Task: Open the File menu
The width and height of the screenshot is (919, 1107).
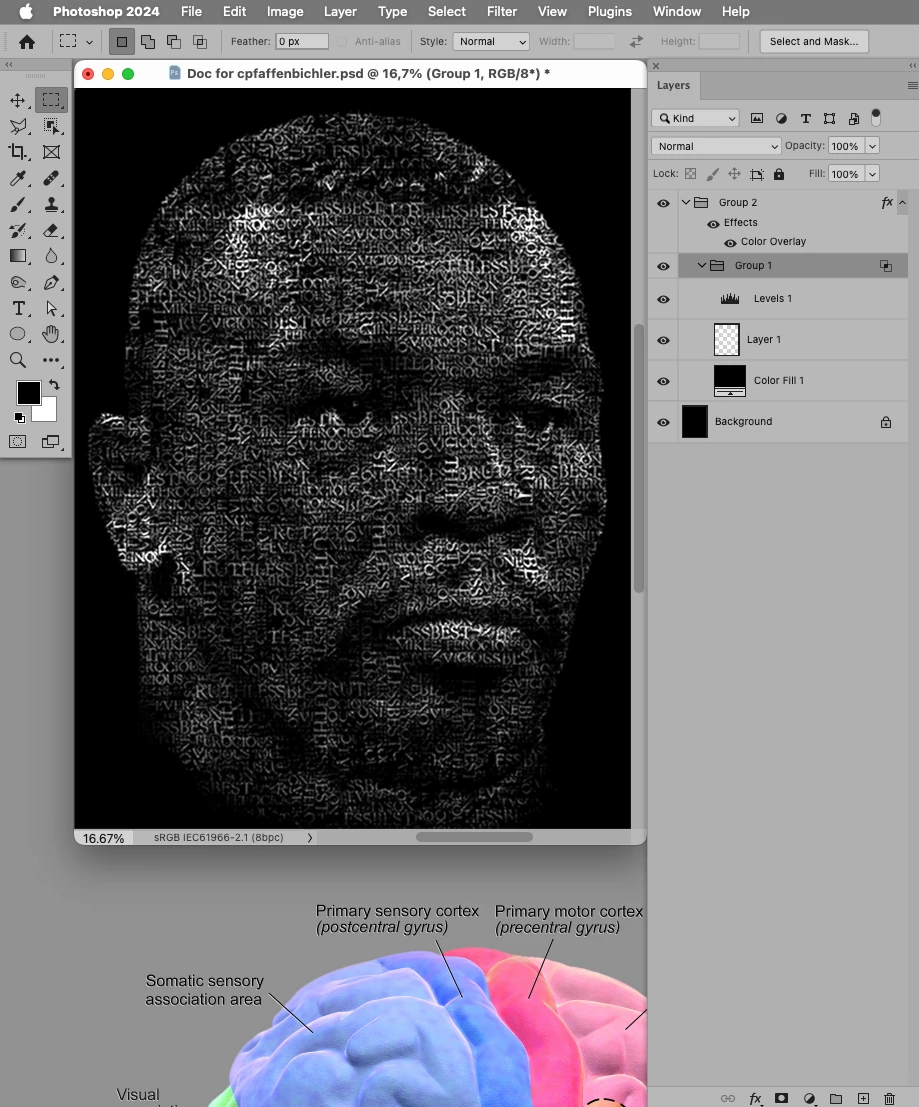Action: (191, 11)
